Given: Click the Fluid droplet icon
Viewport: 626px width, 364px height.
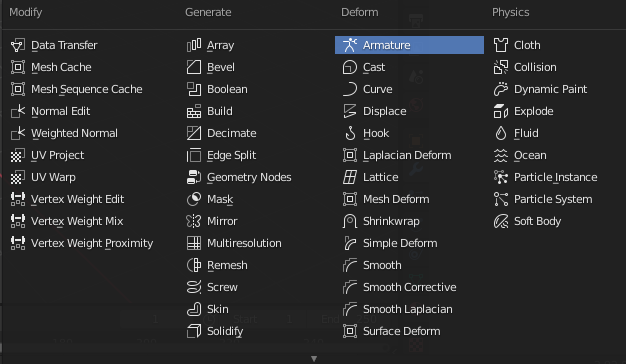Looking at the screenshot, I should (x=501, y=133).
